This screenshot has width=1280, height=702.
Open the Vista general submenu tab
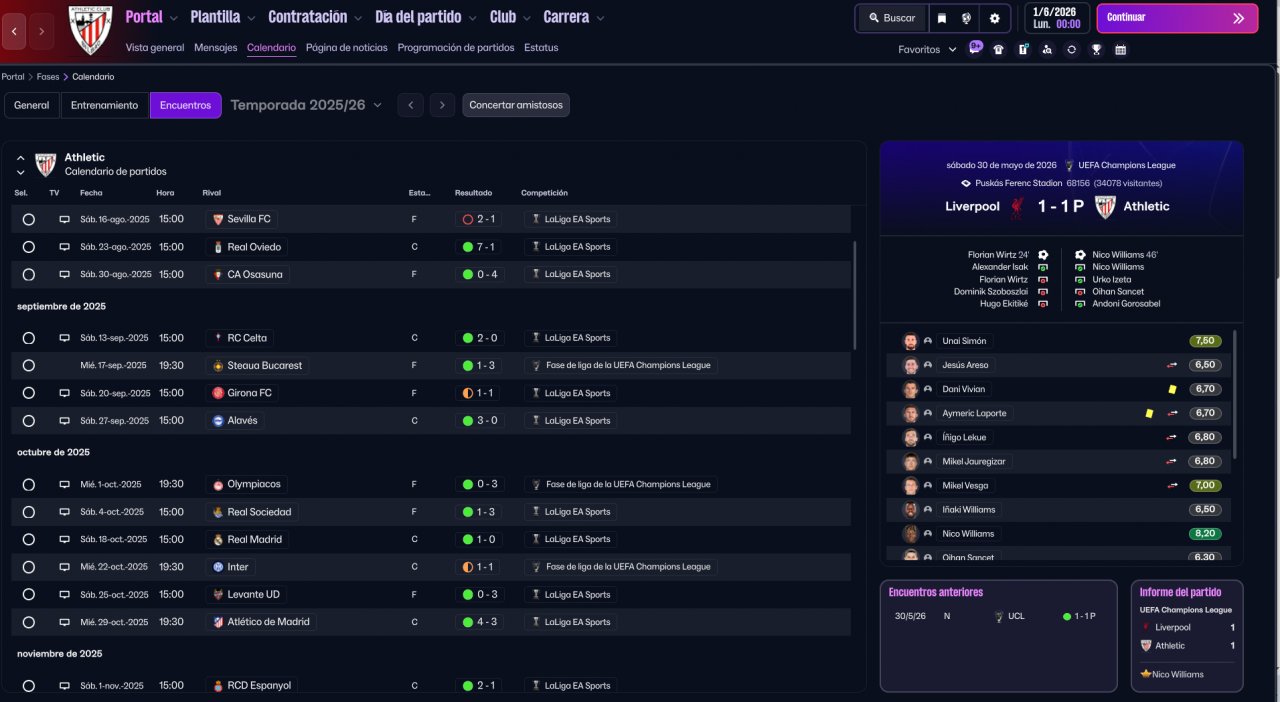155,48
